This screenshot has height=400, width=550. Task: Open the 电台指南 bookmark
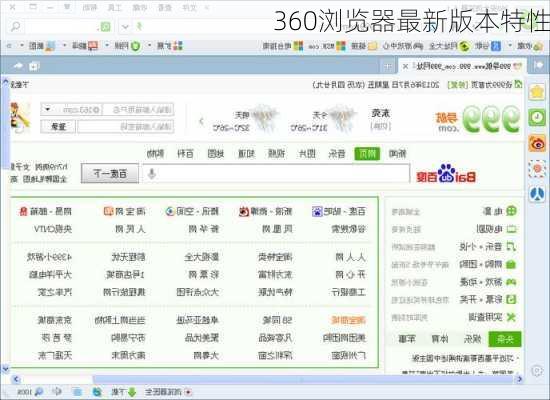click(283, 46)
